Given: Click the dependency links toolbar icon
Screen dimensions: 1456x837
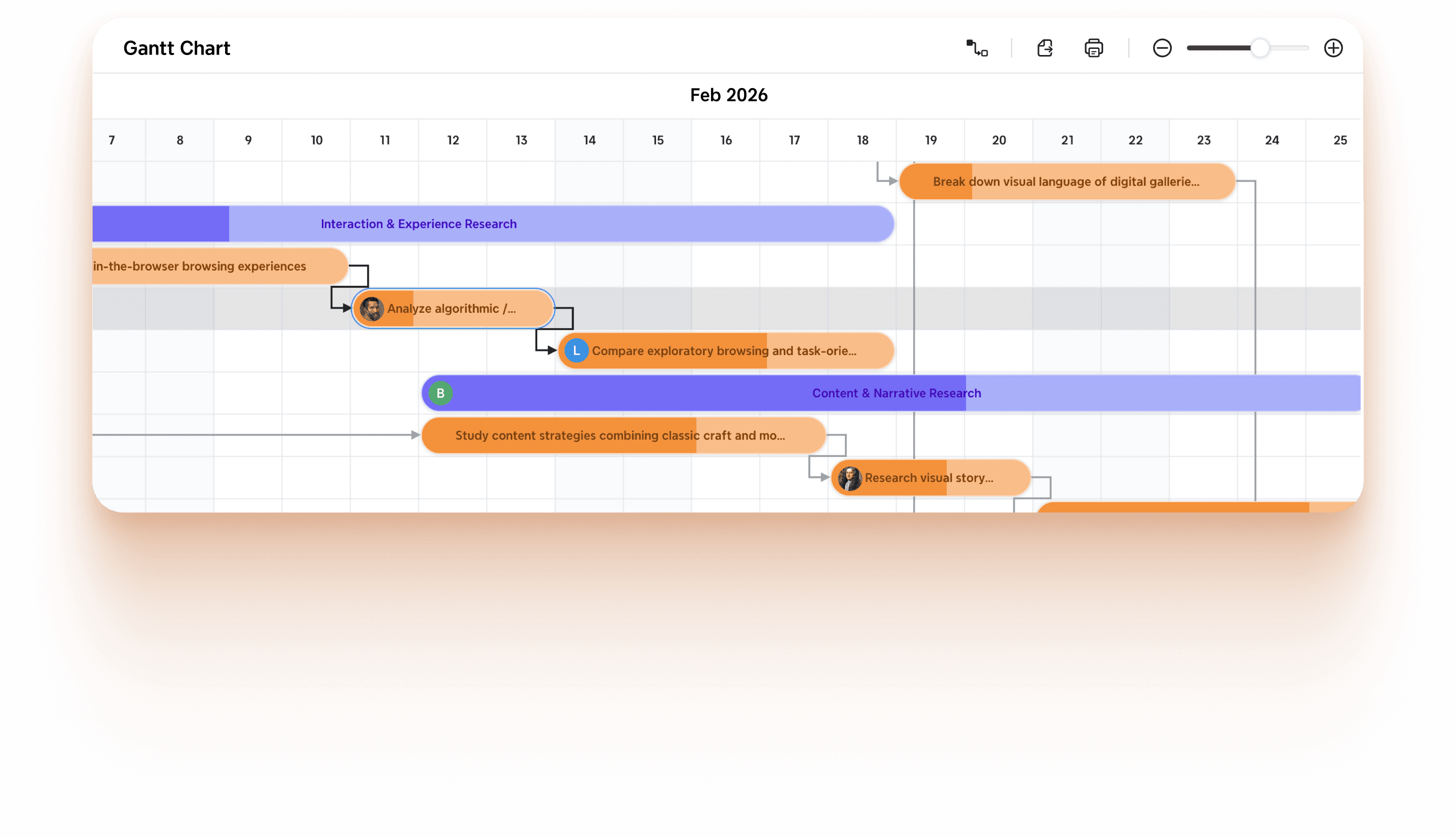Looking at the screenshot, I should [x=978, y=48].
